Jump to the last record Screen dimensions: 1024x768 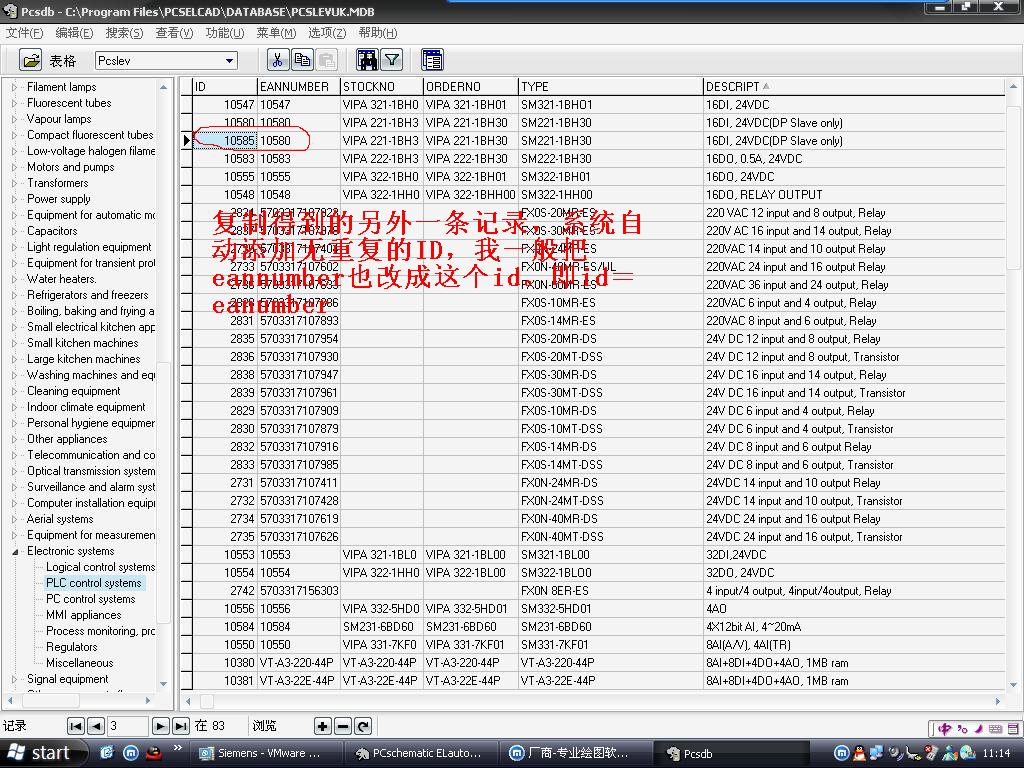coord(180,726)
